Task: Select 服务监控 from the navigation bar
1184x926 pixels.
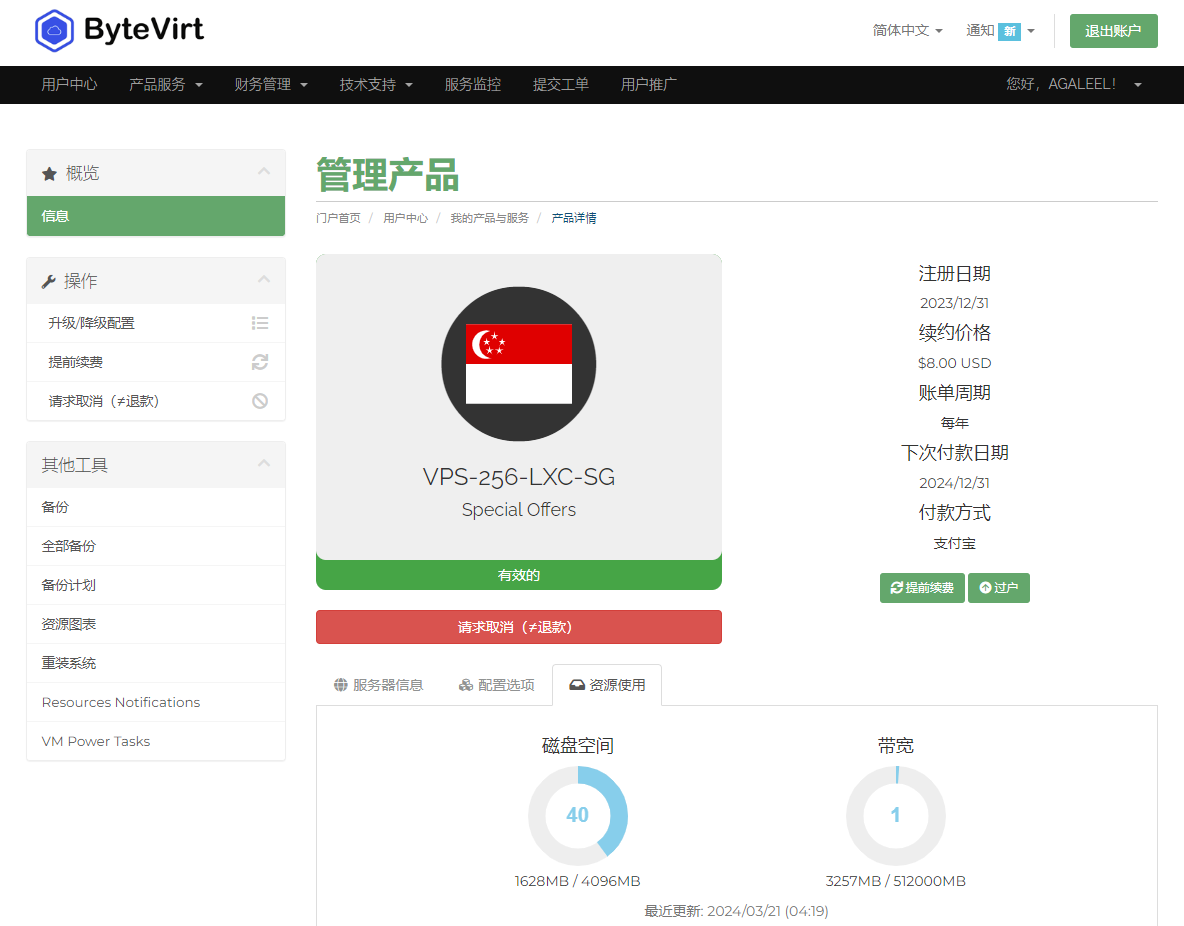Action: pyautogui.click(x=472, y=85)
